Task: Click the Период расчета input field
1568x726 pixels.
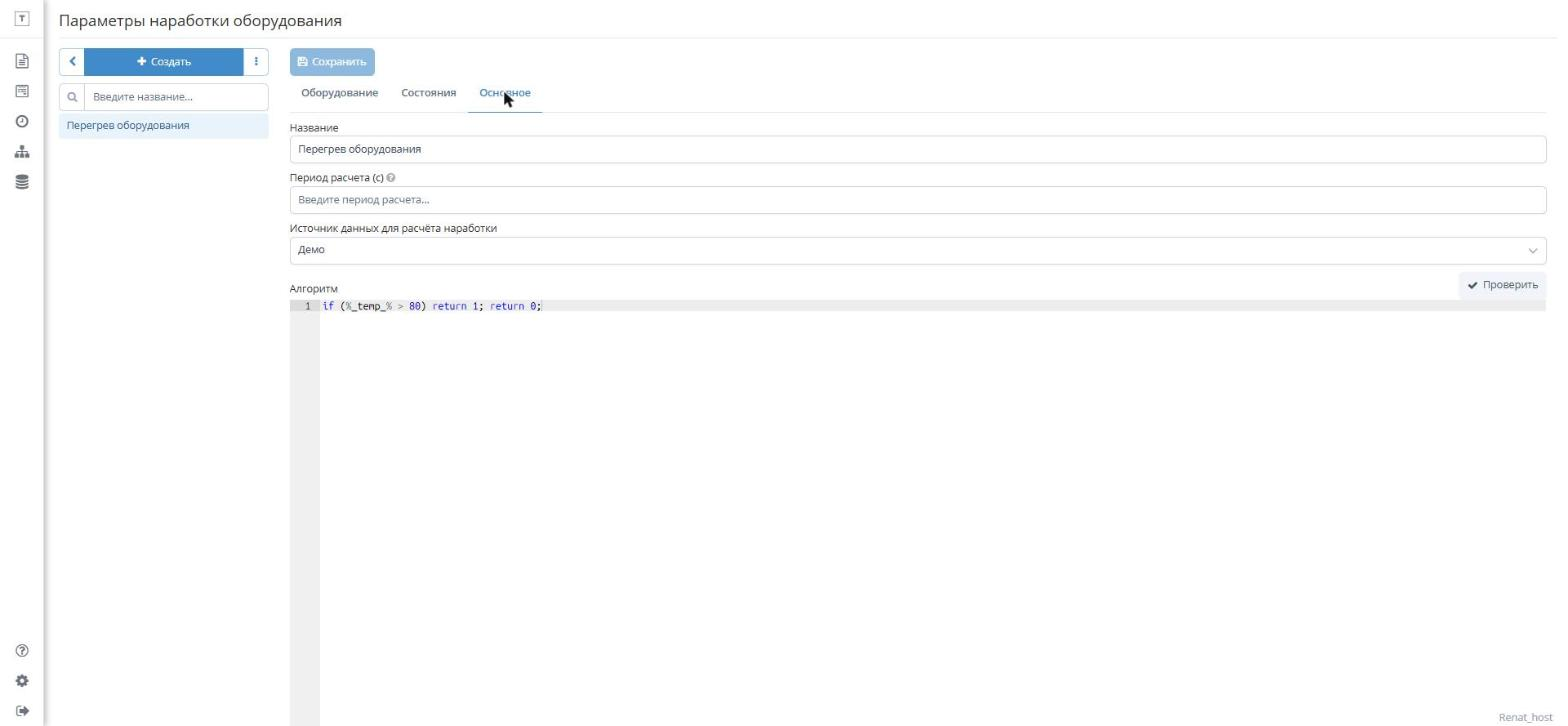Action: click(x=917, y=200)
